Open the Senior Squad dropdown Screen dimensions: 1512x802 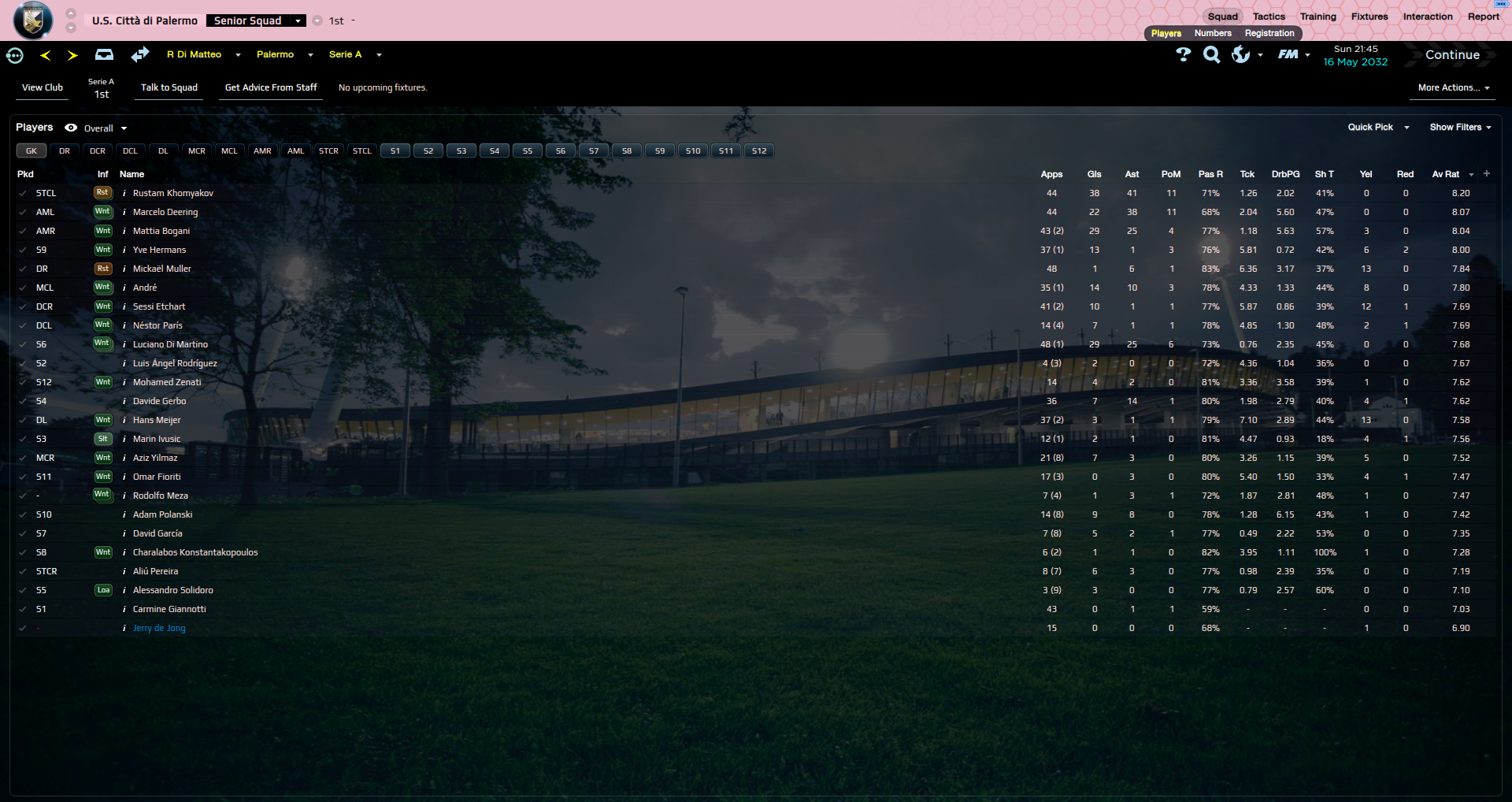(256, 20)
